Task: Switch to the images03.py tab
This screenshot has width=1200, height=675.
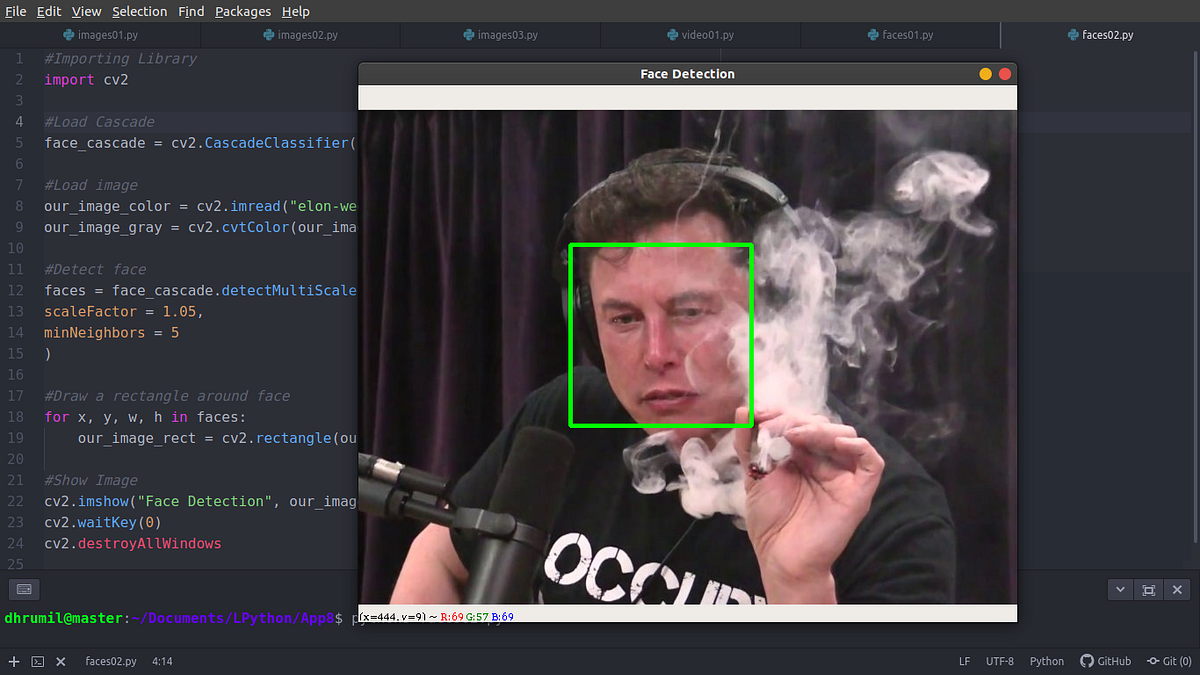Action: 500,35
